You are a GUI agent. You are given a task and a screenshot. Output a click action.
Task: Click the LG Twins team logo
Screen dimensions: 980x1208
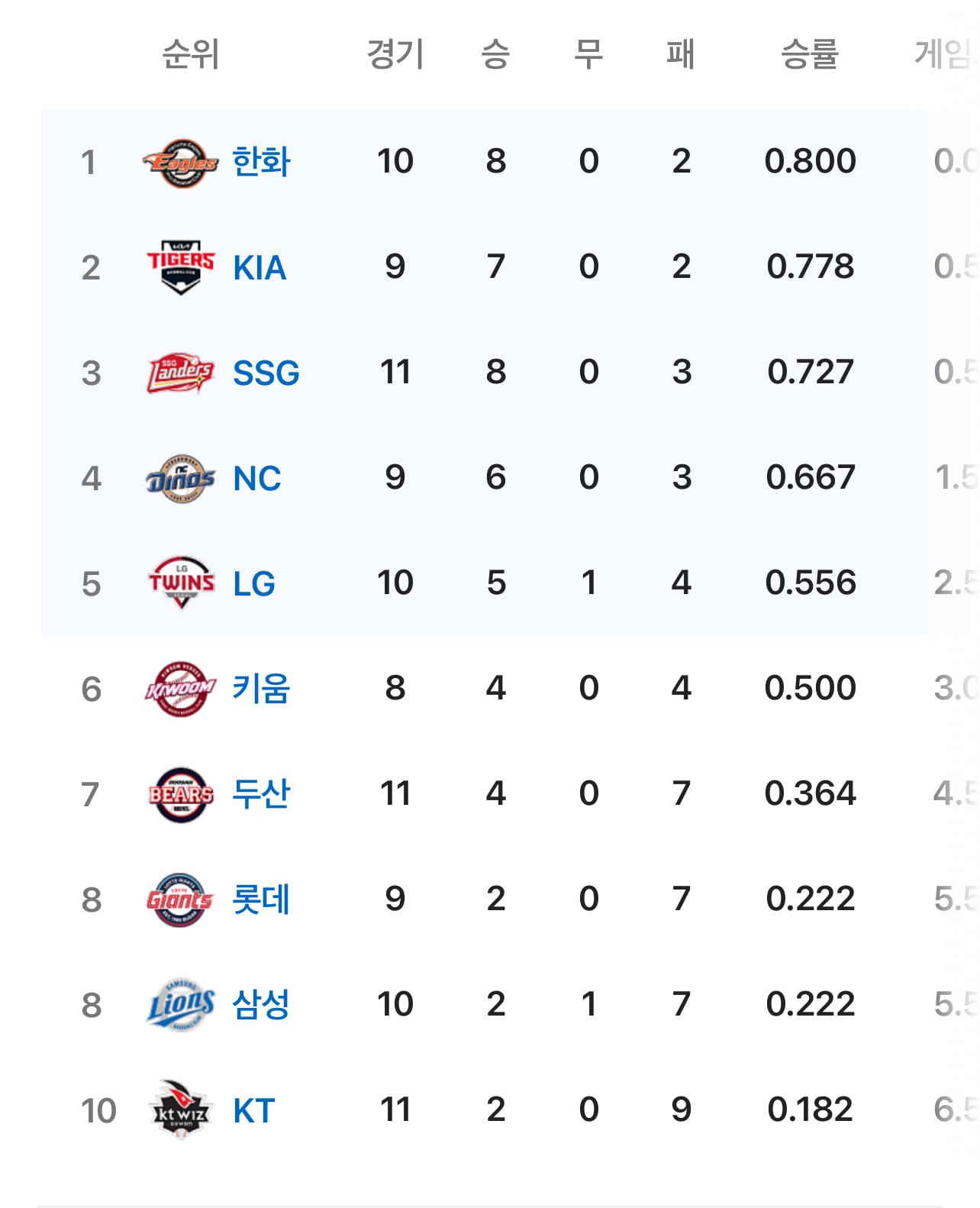point(181,583)
